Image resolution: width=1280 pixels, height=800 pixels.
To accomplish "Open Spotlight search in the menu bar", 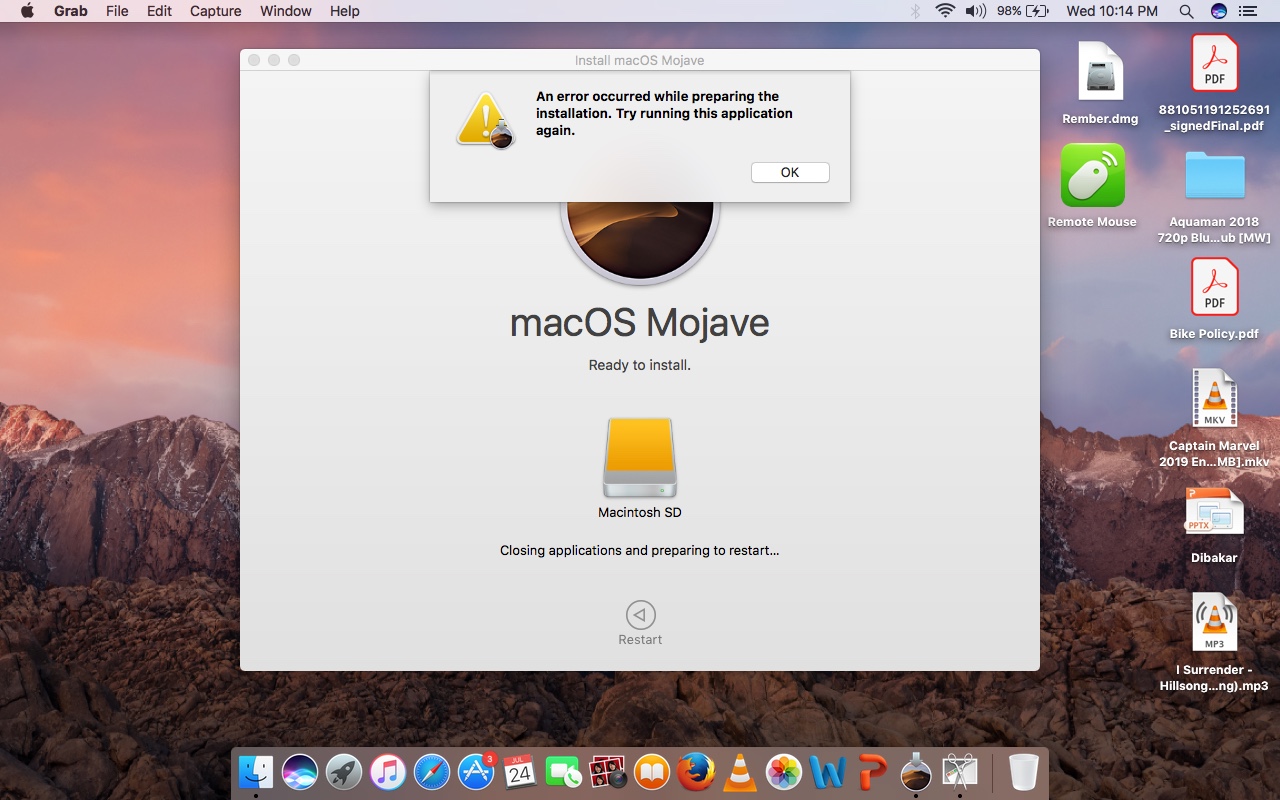I will 1186,11.
